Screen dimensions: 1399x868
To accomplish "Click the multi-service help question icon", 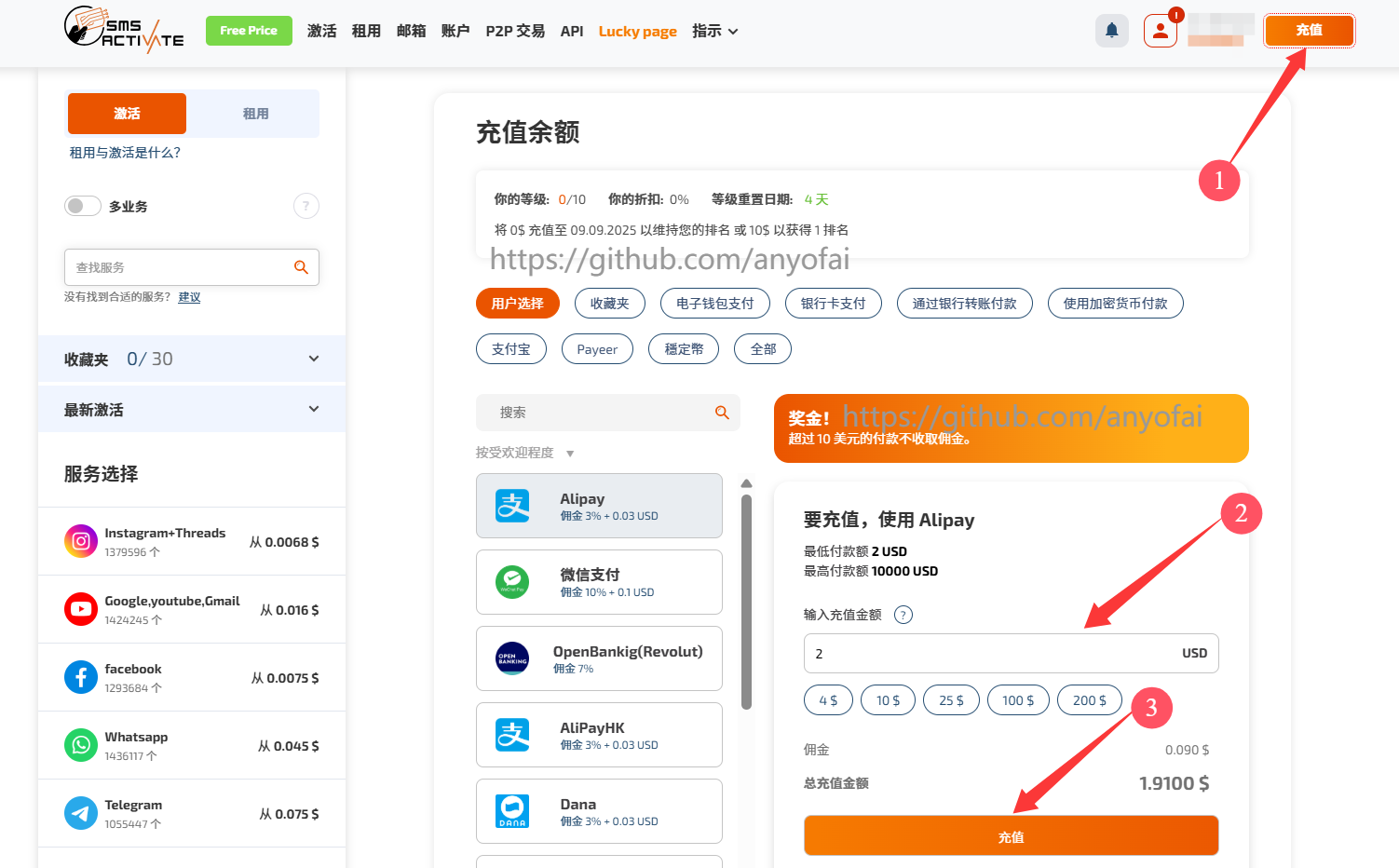I will [x=306, y=206].
